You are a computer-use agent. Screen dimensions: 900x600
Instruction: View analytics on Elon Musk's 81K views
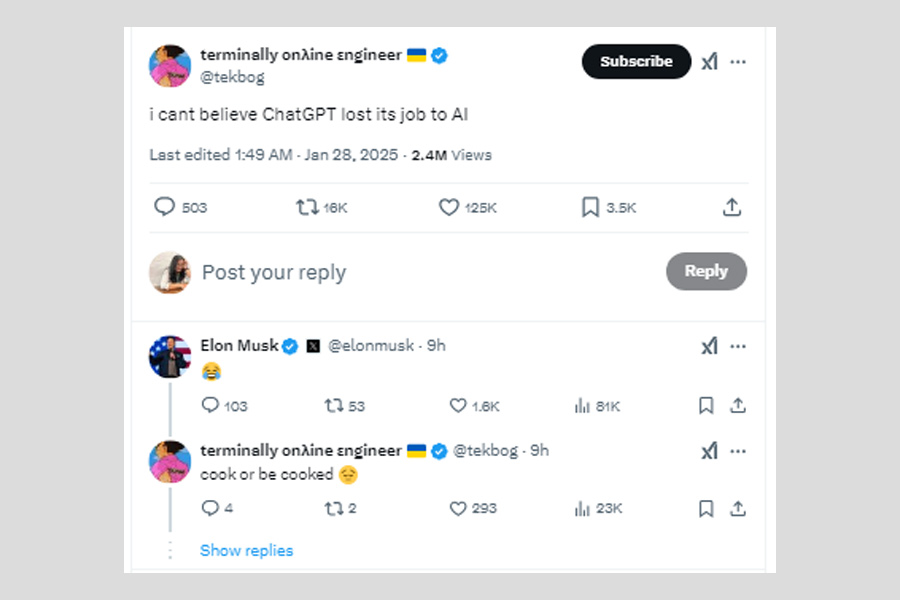583,405
